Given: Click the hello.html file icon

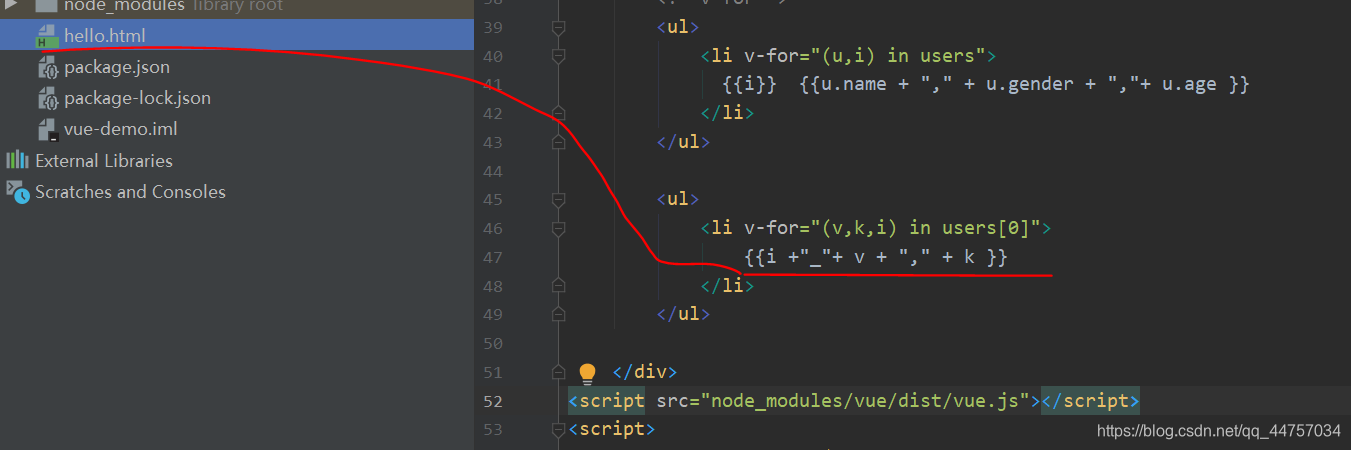Looking at the screenshot, I should tap(47, 37).
